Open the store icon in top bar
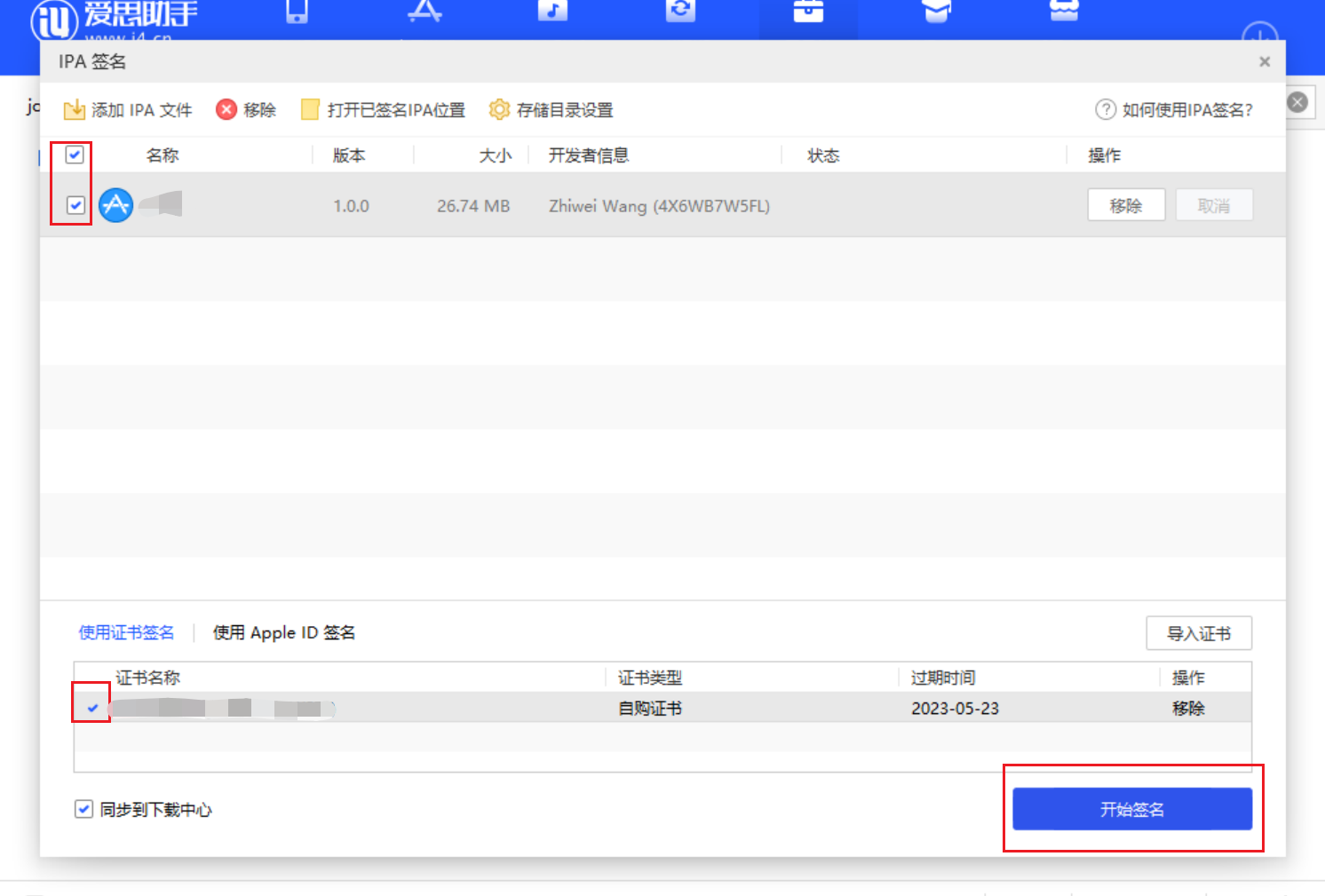This screenshot has width=1325, height=896. point(1064,11)
